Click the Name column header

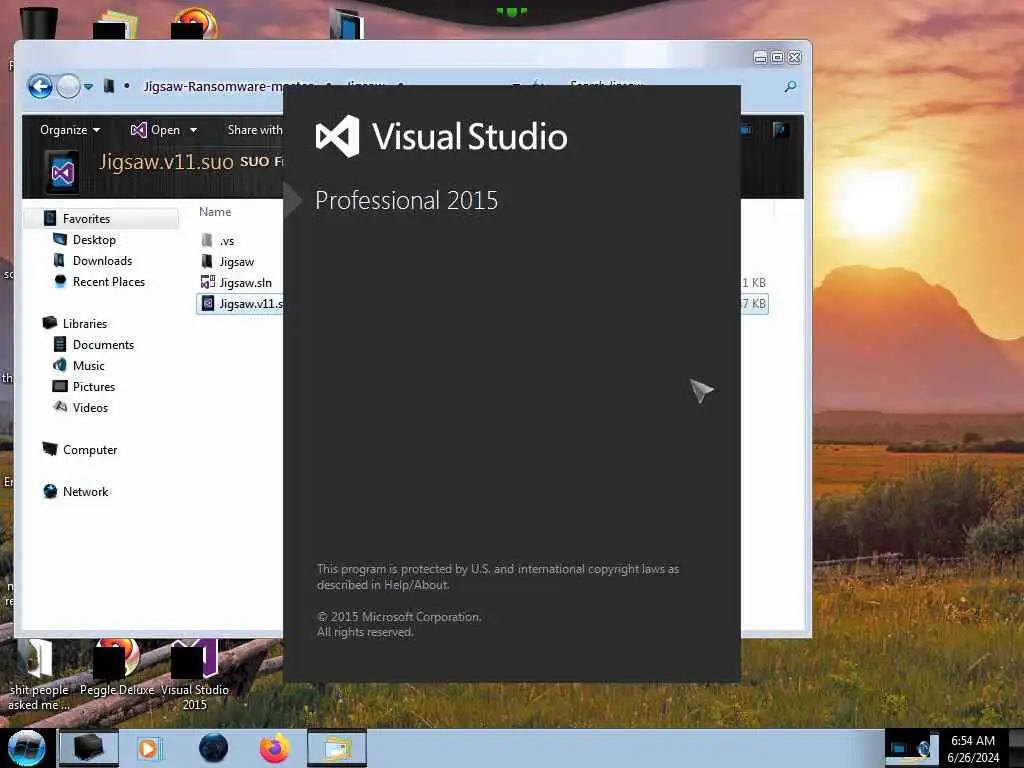pos(215,212)
